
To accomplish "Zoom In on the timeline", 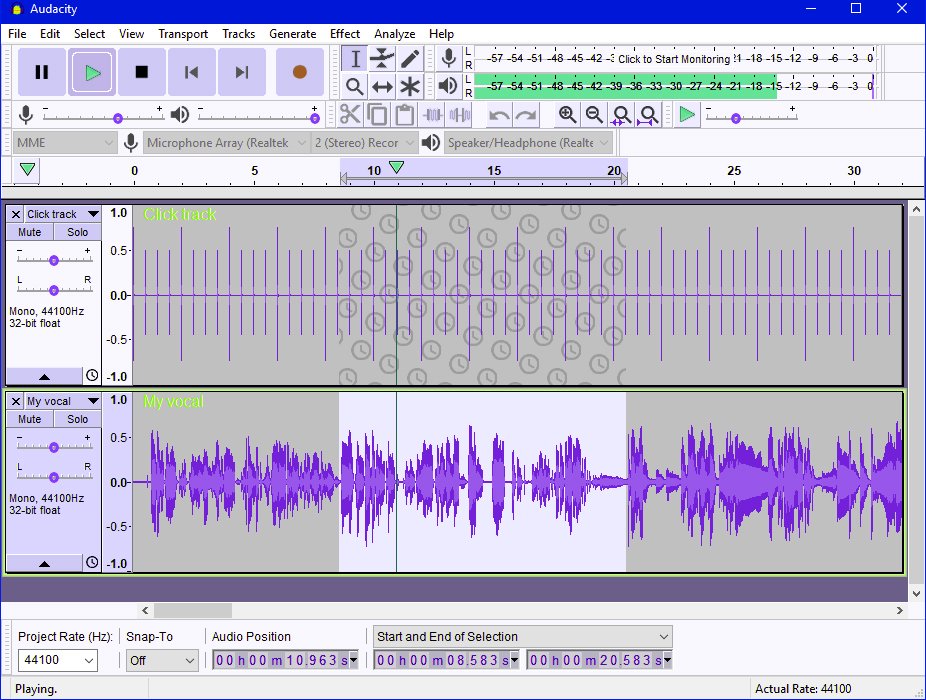I will tap(568, 115).
